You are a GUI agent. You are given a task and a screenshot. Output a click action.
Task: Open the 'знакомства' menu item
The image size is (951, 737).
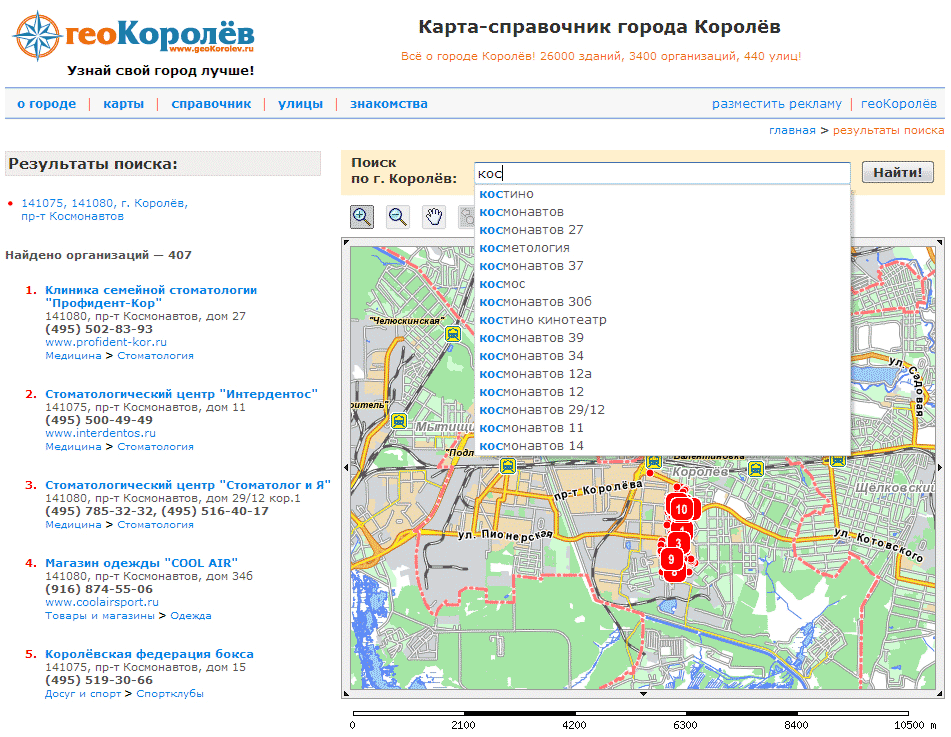pyautogui.click(x=389, y=104)
